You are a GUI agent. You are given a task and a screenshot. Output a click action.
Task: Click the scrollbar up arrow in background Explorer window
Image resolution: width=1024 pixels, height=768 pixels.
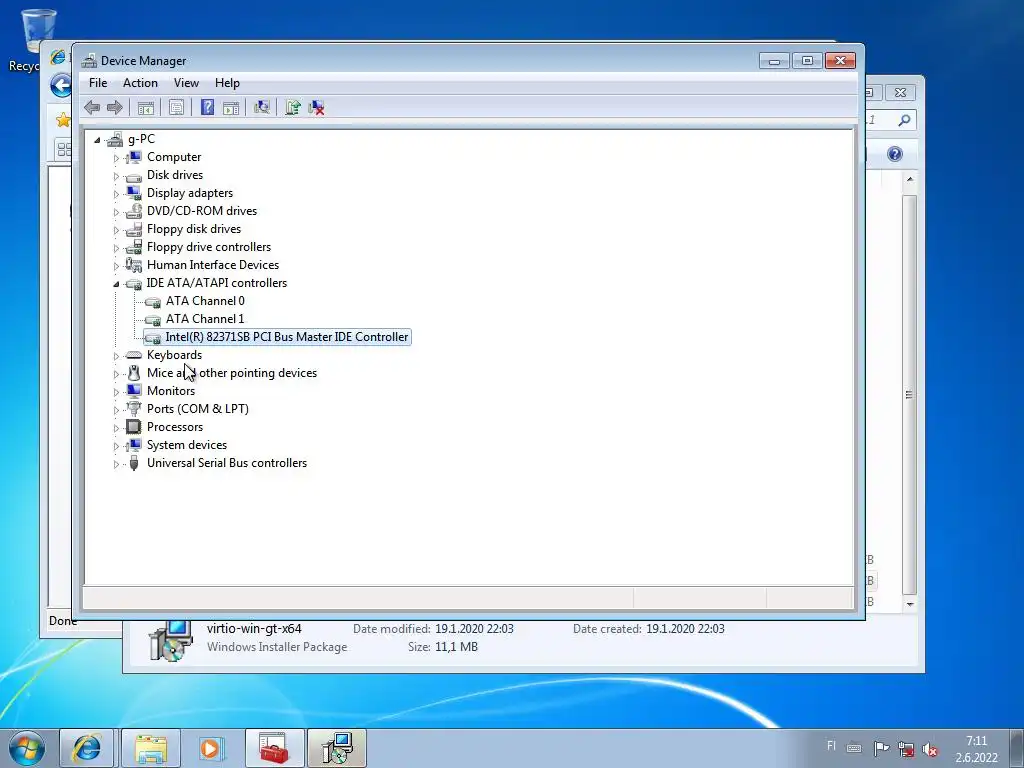click(910, 179)
